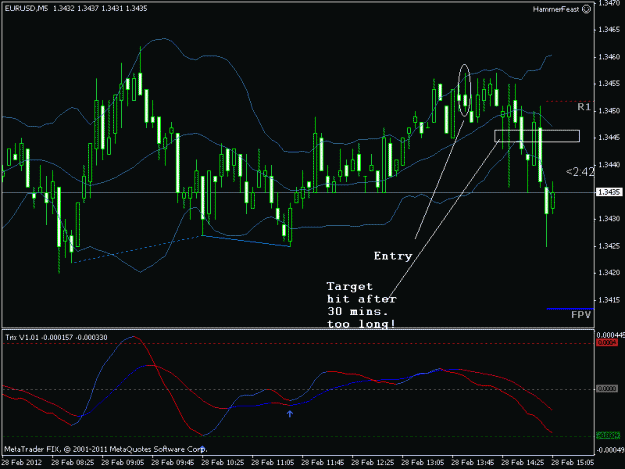Select the HammerFeast expert advisor label
The height and width of the screenshot is (469, 625).
pos(556,9)
